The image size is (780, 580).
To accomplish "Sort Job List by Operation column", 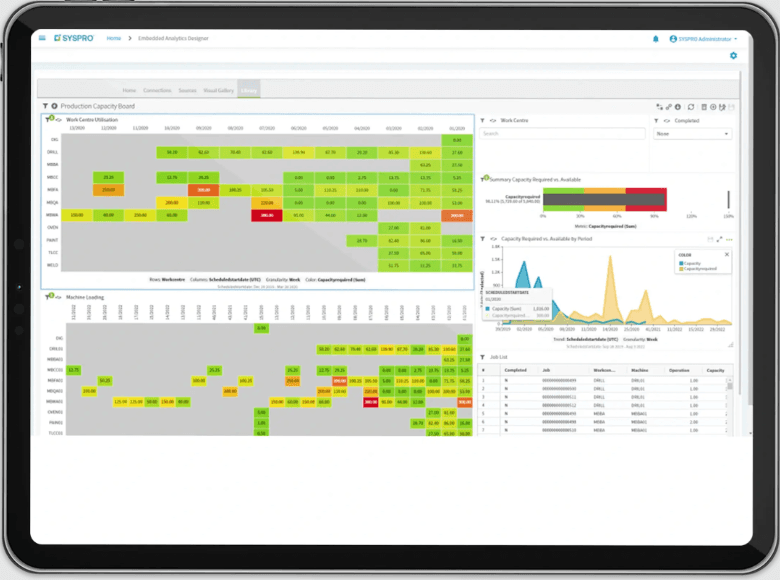I will (x=679, y=371).
